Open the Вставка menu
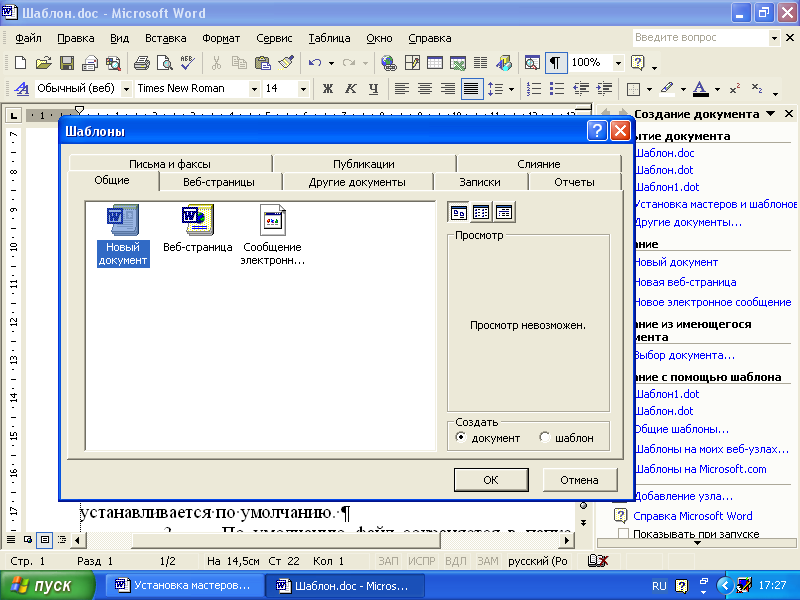Image resolution: width=800 pixels, height=600 pixels. [x=165, y=38]
